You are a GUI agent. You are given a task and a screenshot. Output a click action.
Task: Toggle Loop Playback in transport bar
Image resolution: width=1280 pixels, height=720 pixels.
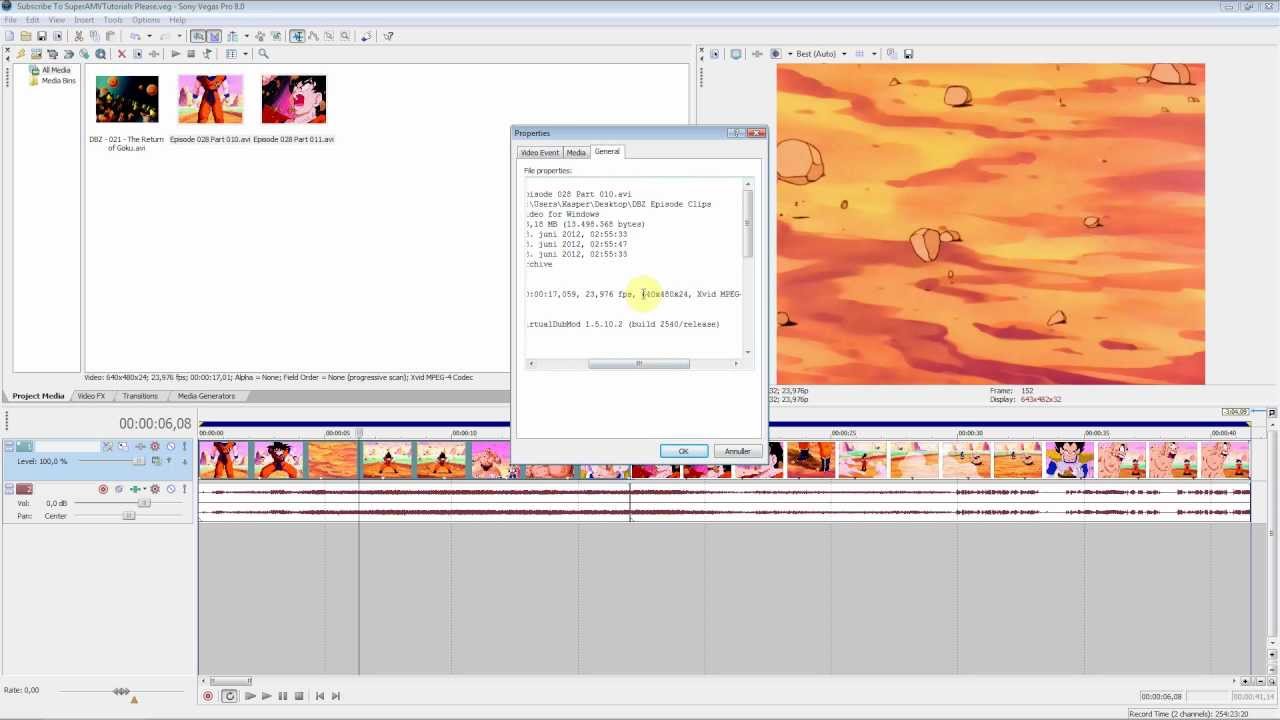[229, 696]
